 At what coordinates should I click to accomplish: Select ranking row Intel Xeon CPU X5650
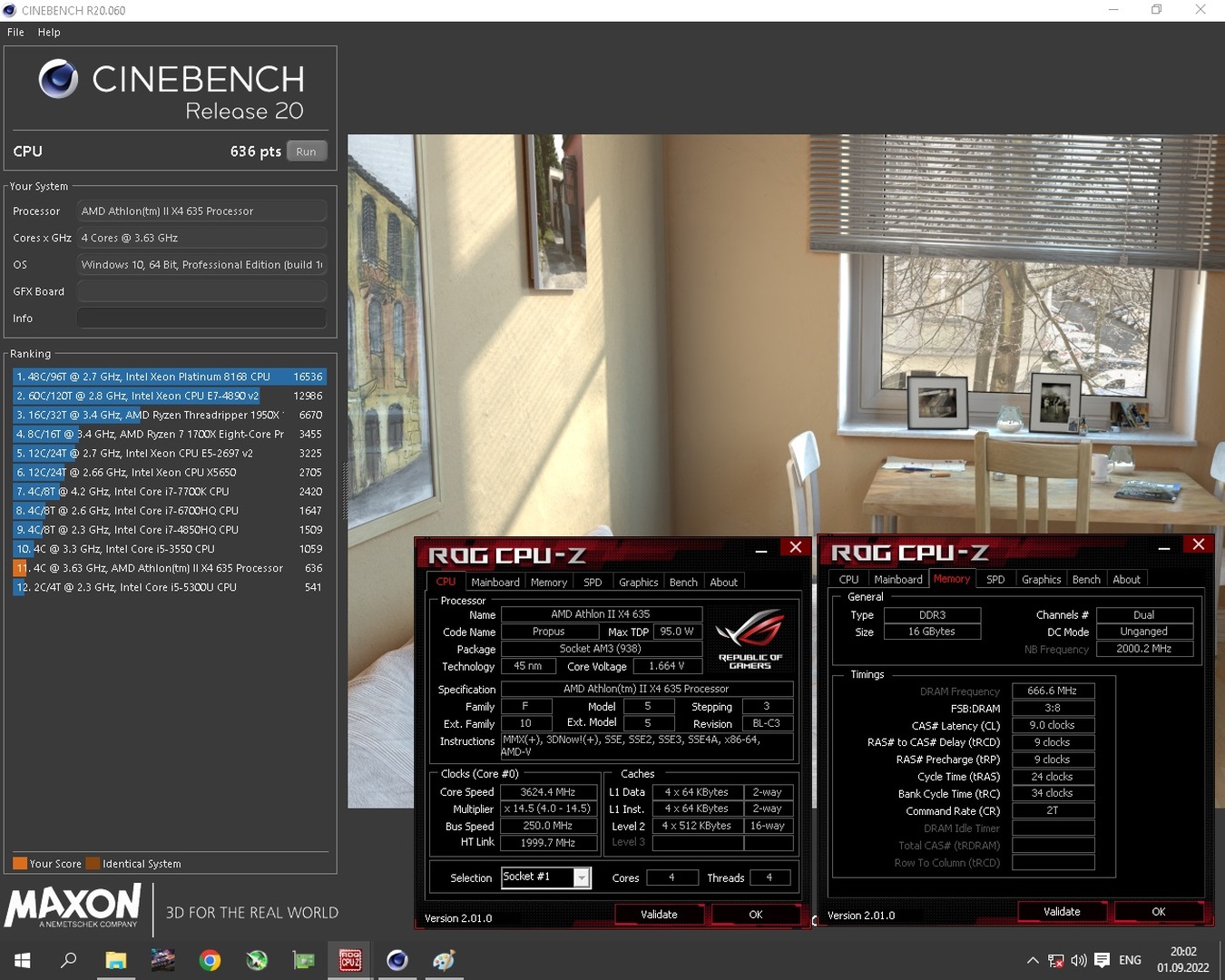click(x=170, y=472)
